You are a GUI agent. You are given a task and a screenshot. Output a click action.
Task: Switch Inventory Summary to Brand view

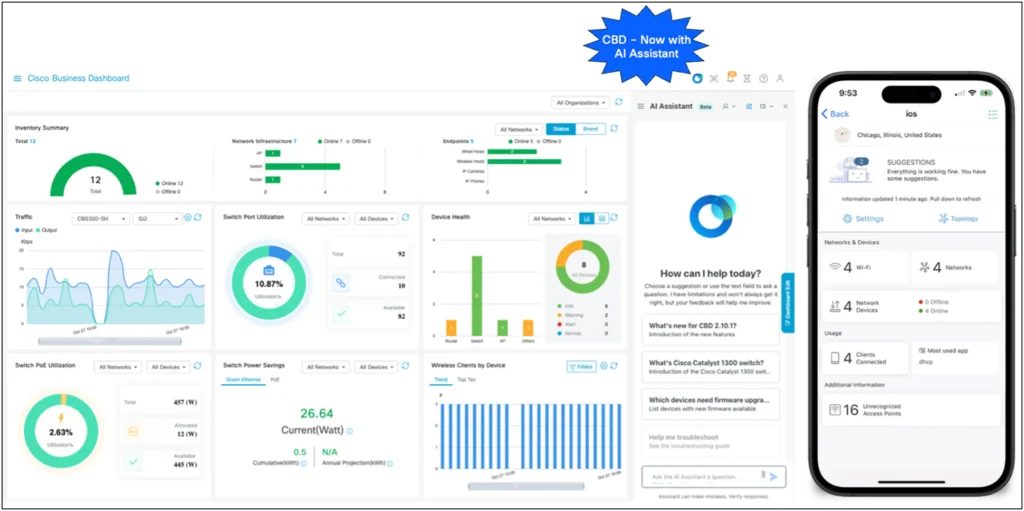tap(590, 129)
